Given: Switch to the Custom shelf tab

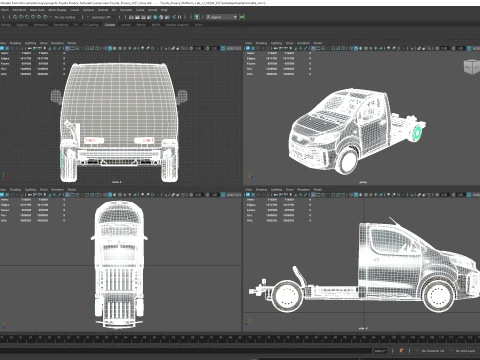Looking at the screenshot, I should coord(110,25).
